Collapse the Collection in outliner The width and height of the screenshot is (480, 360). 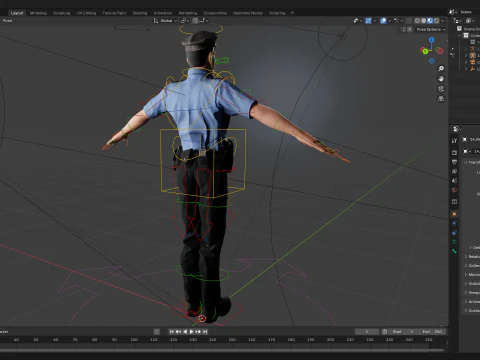pos(460,35)
